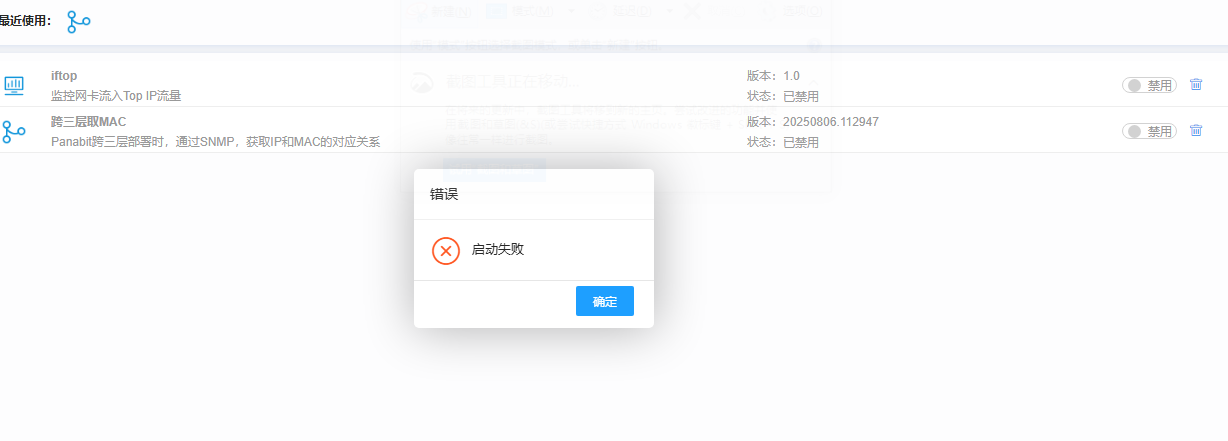
Task: Click the 错误 dialog title
Action: tap(444, 194)
